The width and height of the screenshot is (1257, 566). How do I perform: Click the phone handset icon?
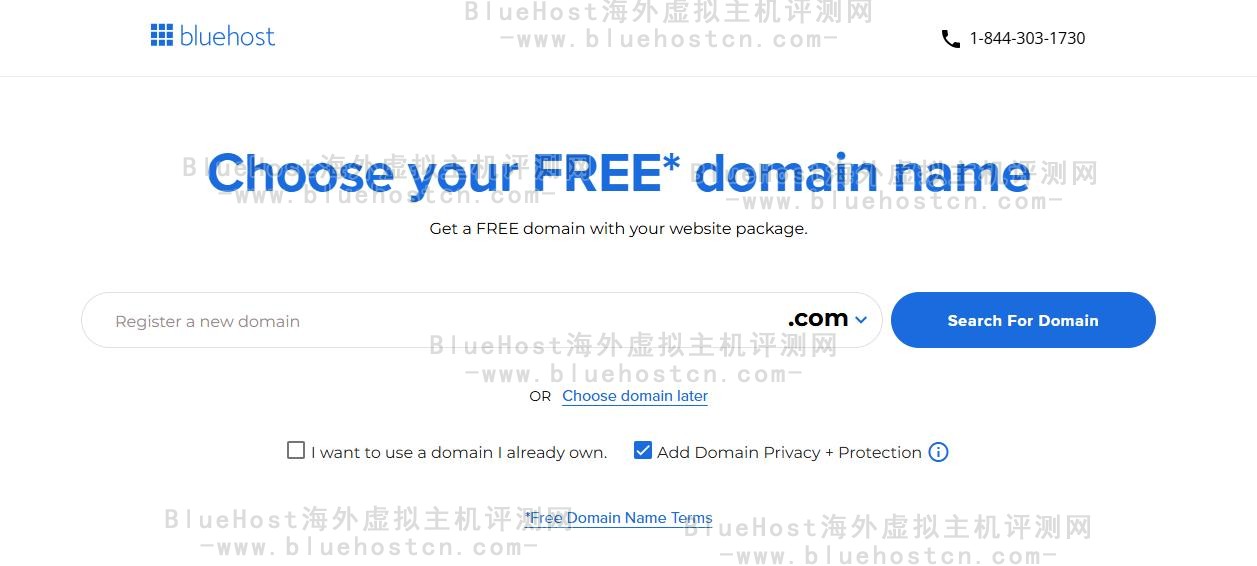pyautogui.click(x=951, y=39)
